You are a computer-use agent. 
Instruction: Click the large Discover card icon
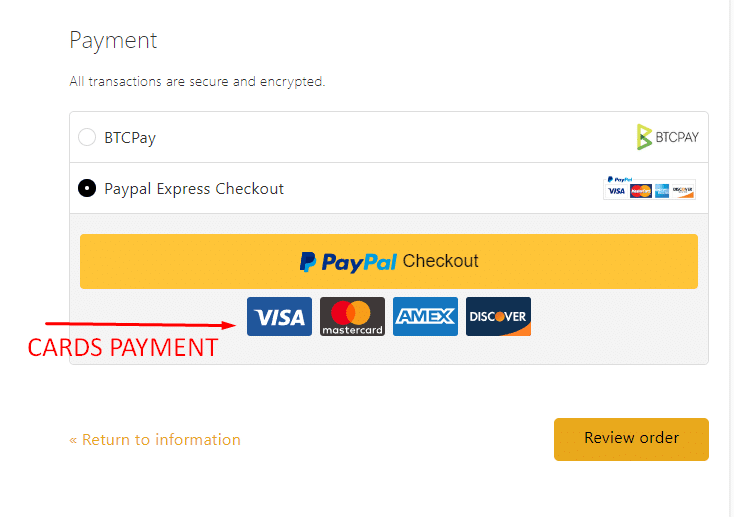click(x=498, y=317)
